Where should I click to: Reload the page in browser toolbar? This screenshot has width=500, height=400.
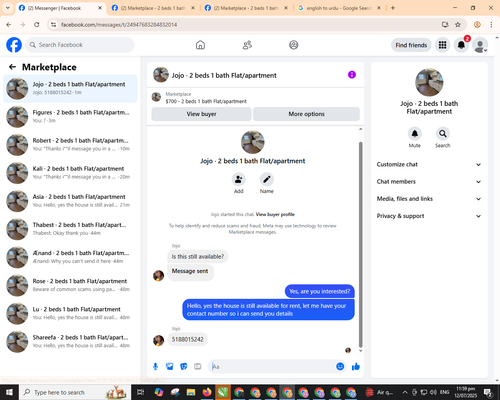point(37,24)
